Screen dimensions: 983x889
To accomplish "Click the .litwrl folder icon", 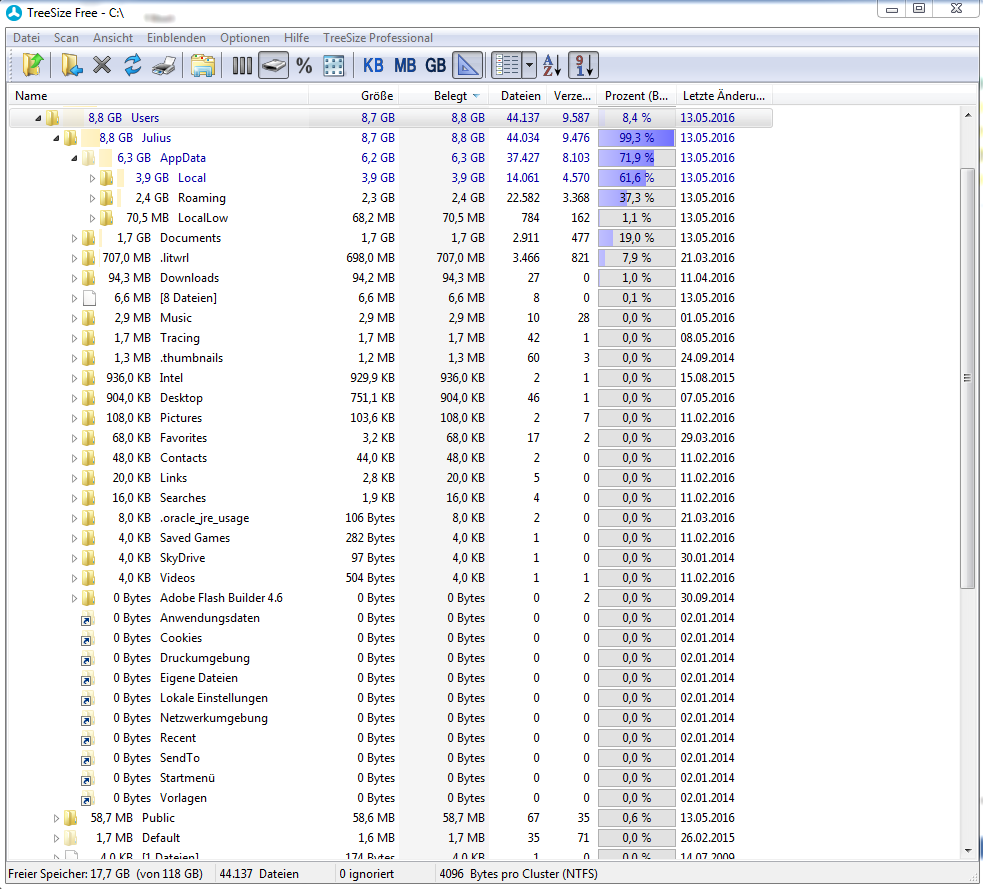I will tap(88, 258).
